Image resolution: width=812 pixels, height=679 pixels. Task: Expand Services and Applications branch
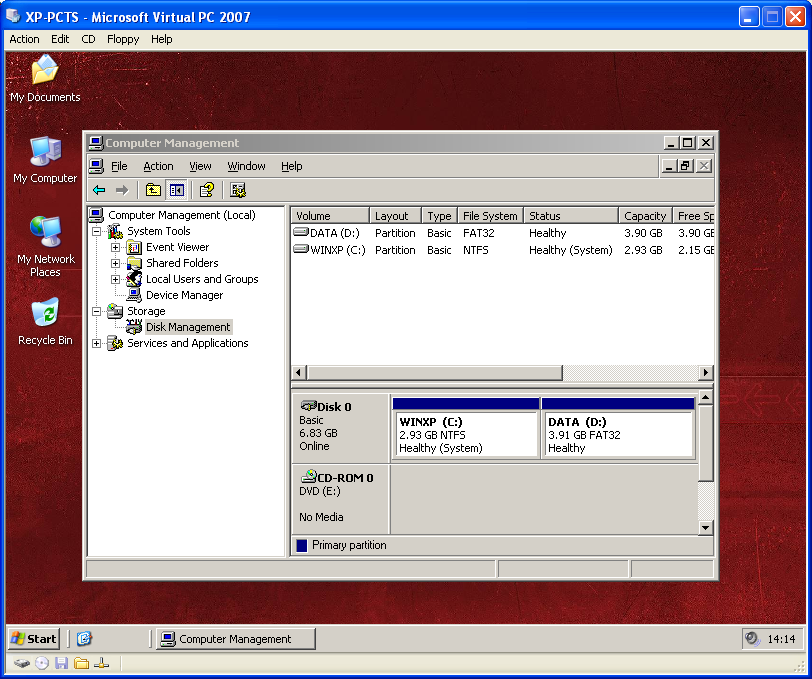[x=96, y=344]
